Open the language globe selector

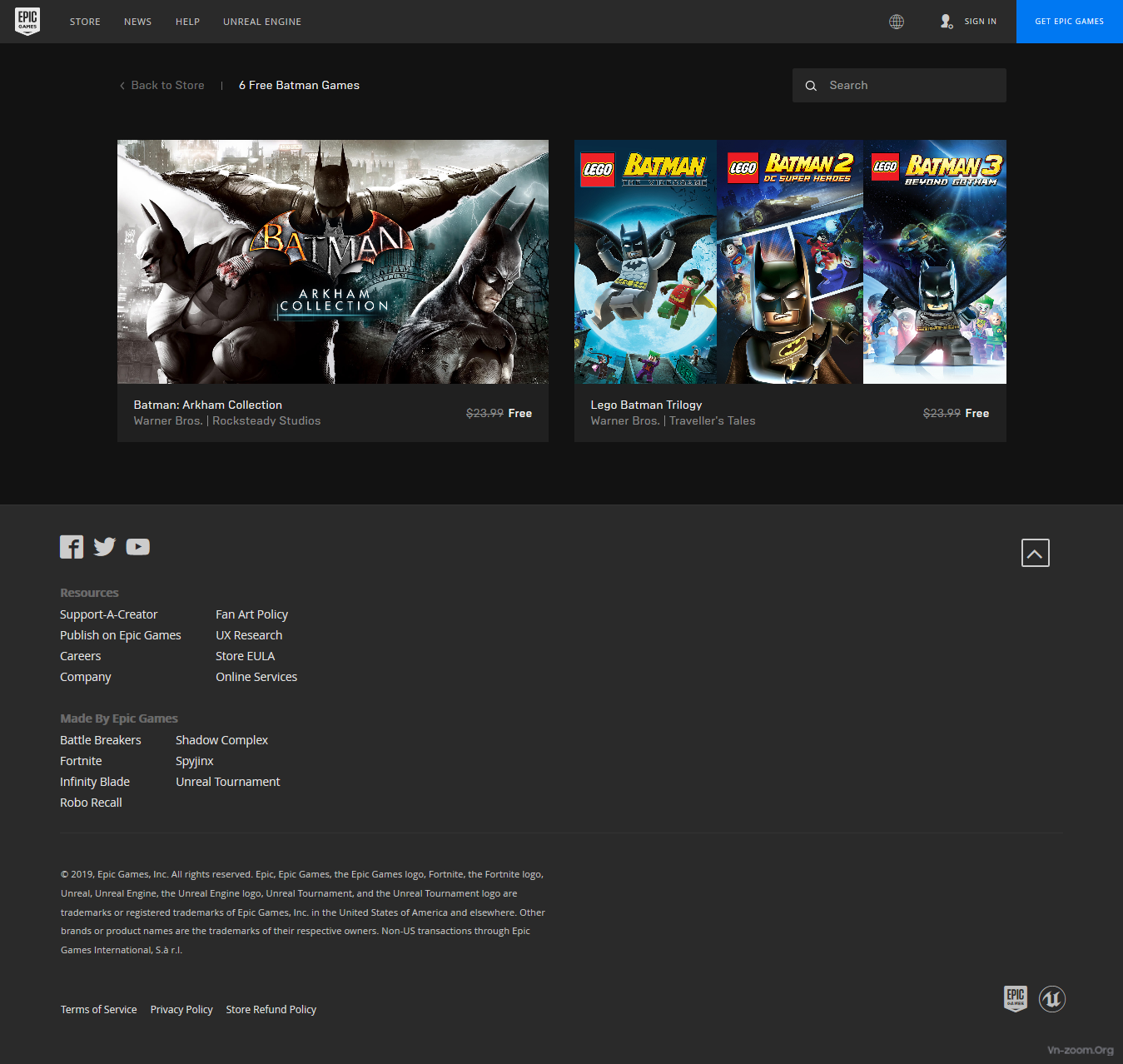[x=897, y=22]
